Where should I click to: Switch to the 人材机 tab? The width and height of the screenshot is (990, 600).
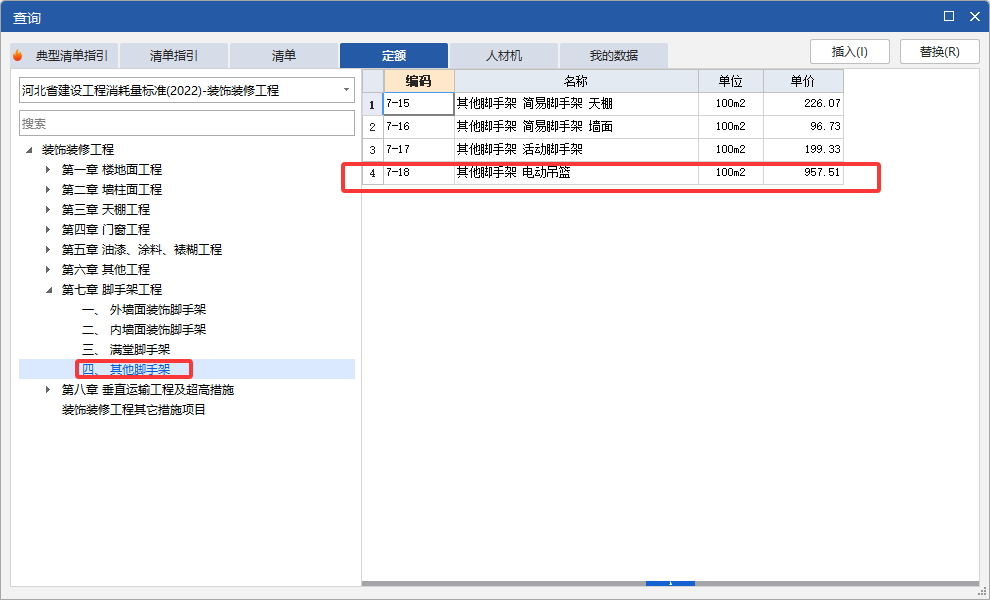point(503,55)
